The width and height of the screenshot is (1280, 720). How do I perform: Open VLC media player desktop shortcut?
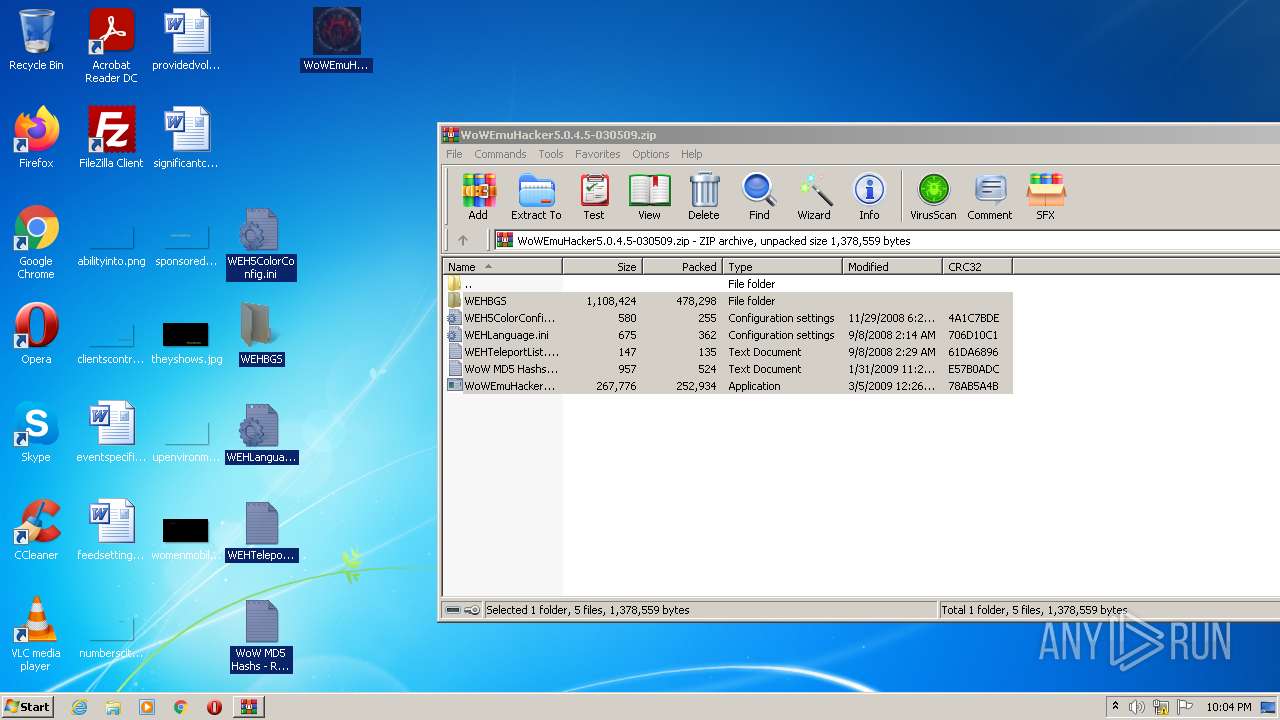[36, 634]
